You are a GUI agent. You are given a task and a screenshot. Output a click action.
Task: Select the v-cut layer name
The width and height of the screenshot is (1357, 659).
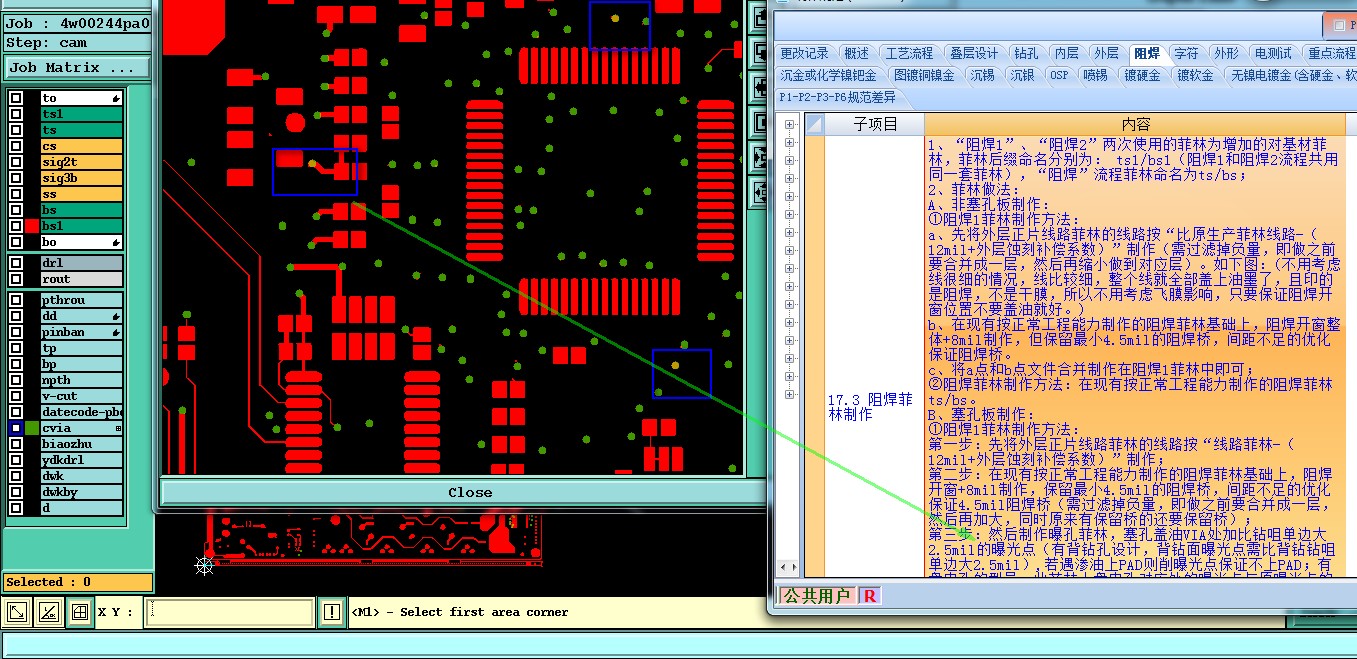[81, 396]
